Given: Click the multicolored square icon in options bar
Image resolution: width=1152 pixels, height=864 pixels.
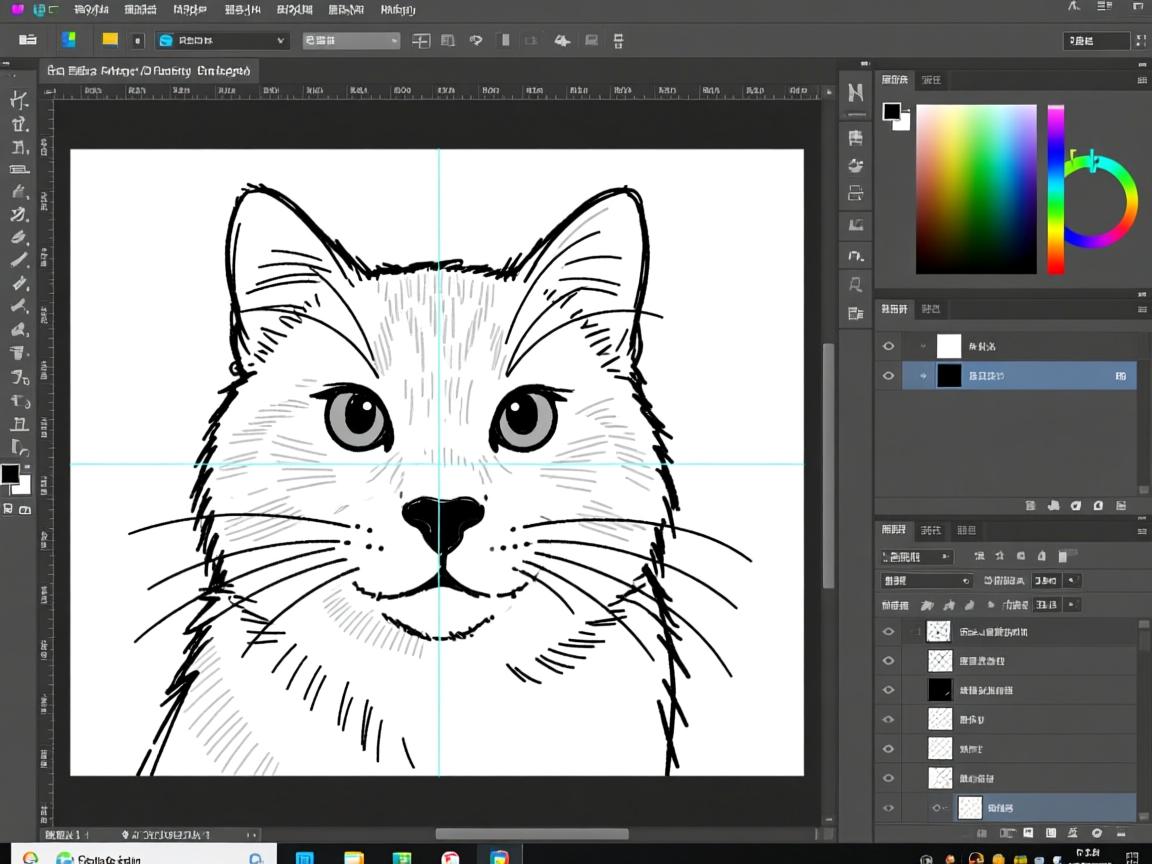Looking at the screenshot, I should [69, 40].
